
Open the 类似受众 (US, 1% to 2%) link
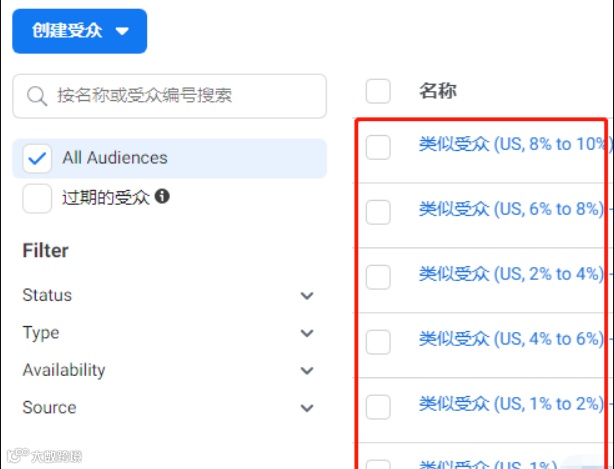point(511,404)
